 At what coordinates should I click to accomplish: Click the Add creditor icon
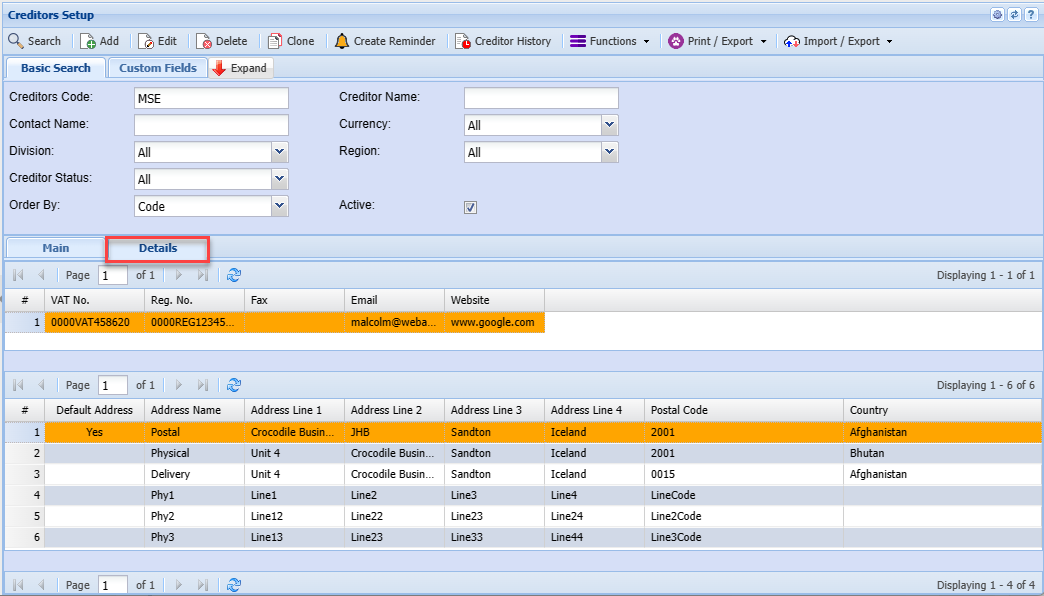click(88, 41)
